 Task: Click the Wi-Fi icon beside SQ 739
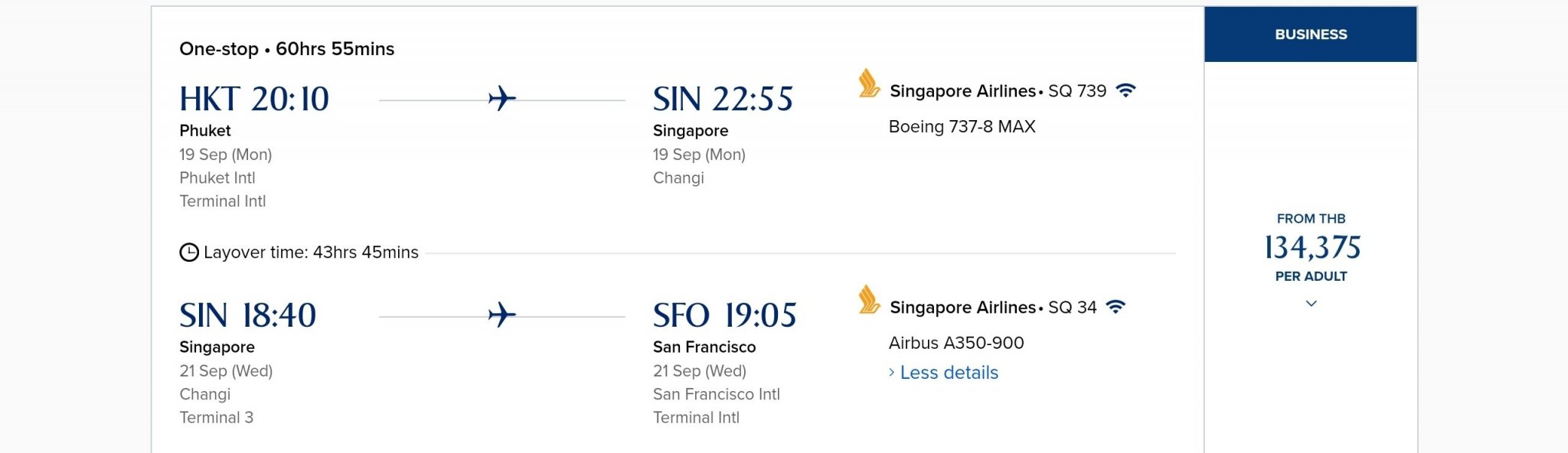point(1125,90)
